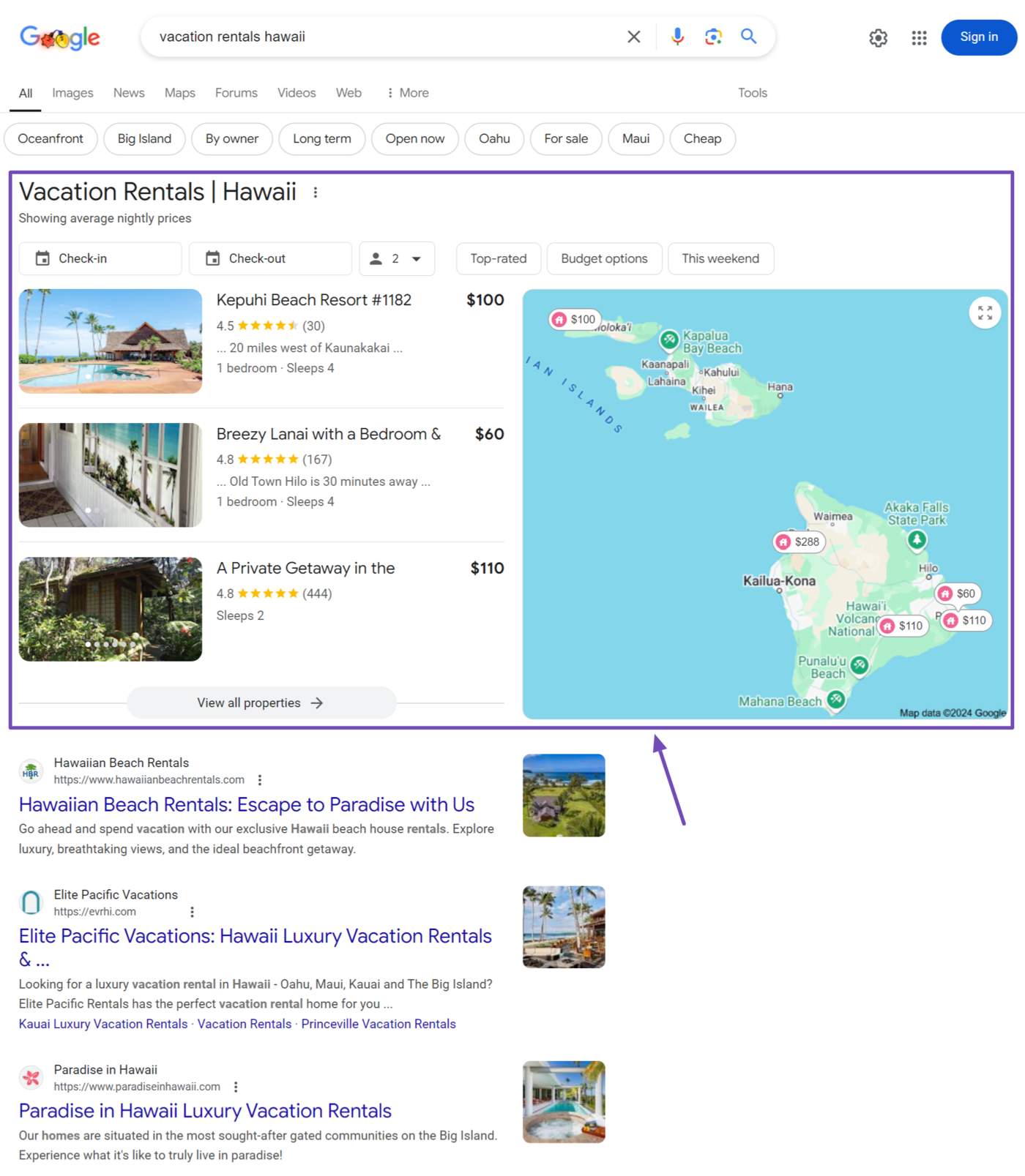1025x1176 pixels.
Task: Click Kapalua Bay Beach map marker
Action: pyautogui.click(x=669, y=340)
